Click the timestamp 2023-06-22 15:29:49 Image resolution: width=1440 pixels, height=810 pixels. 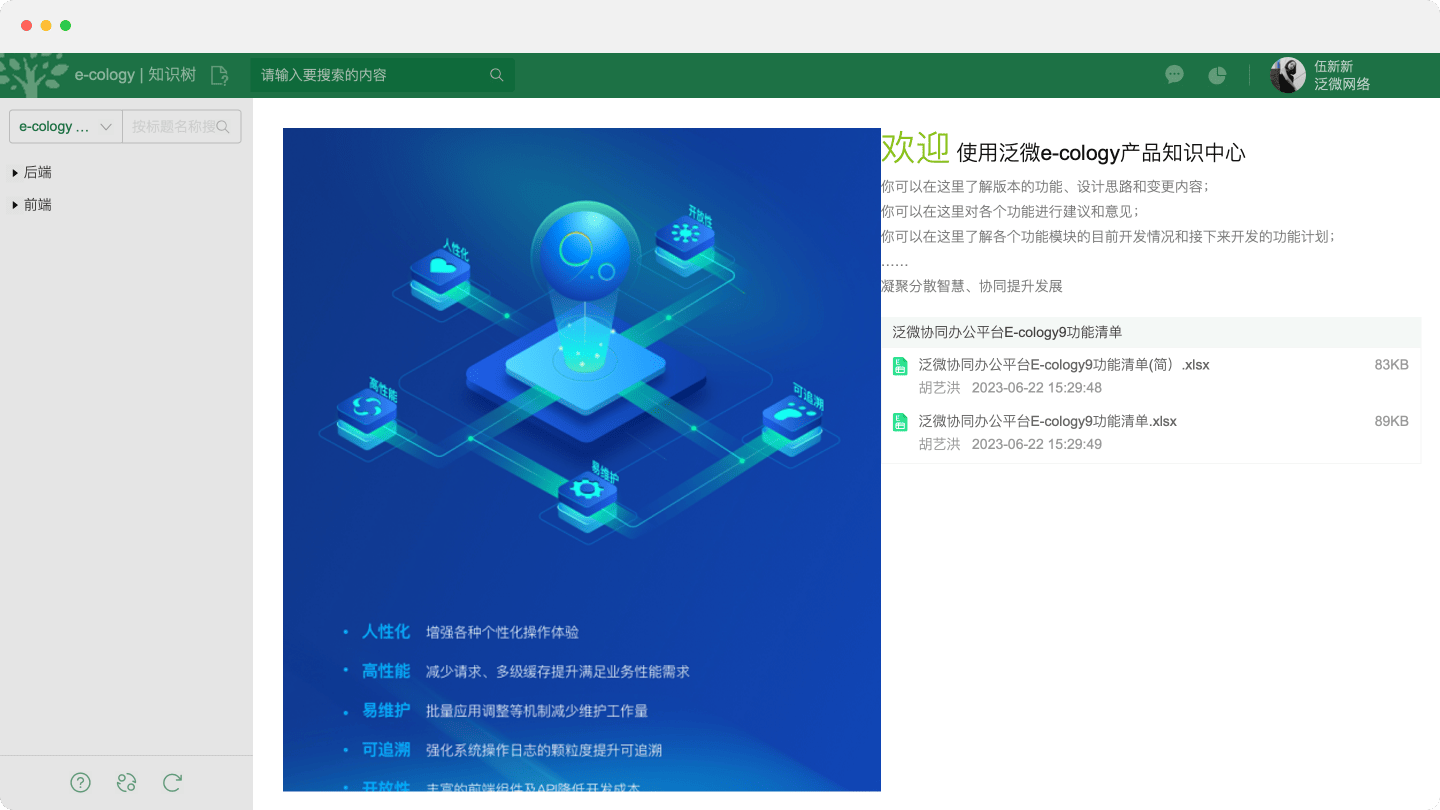point(1037,444)
